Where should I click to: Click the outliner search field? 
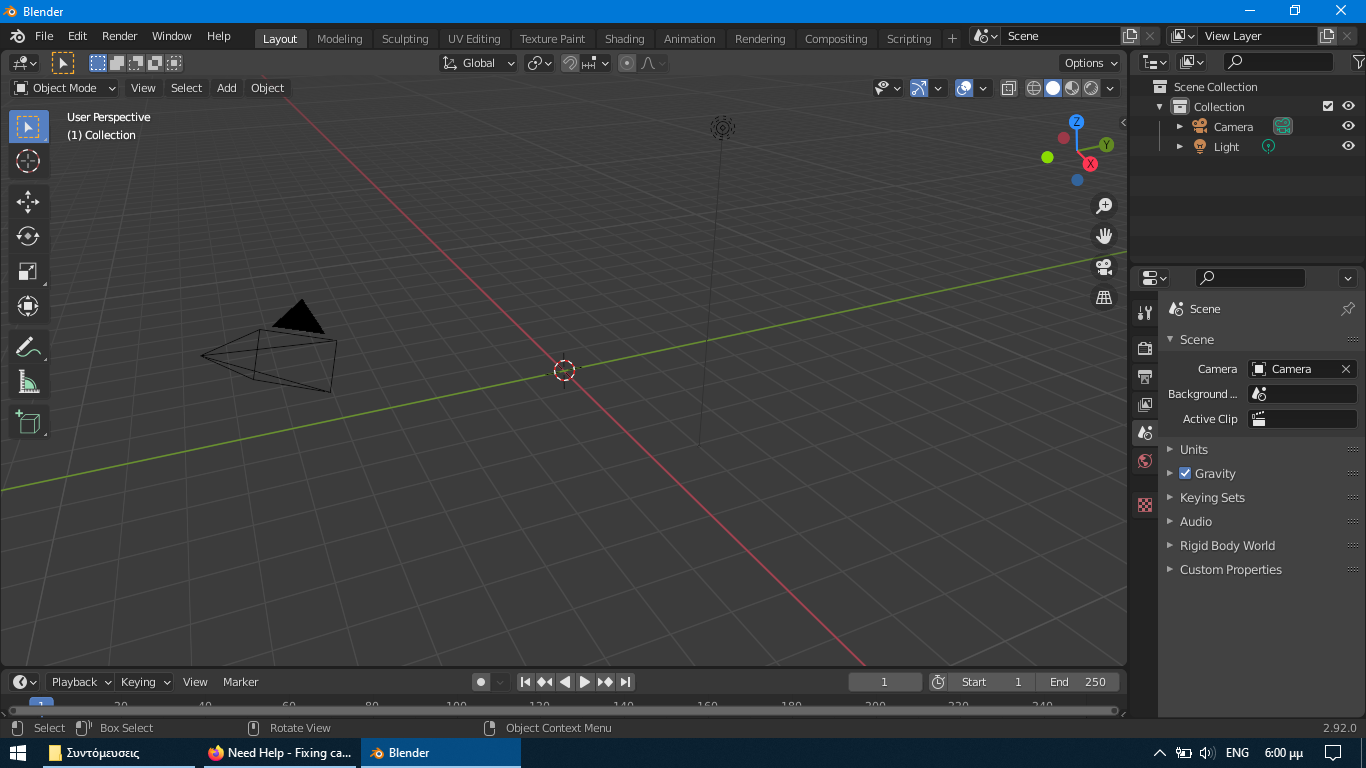pyautogui.click(x=1279, y=62)
